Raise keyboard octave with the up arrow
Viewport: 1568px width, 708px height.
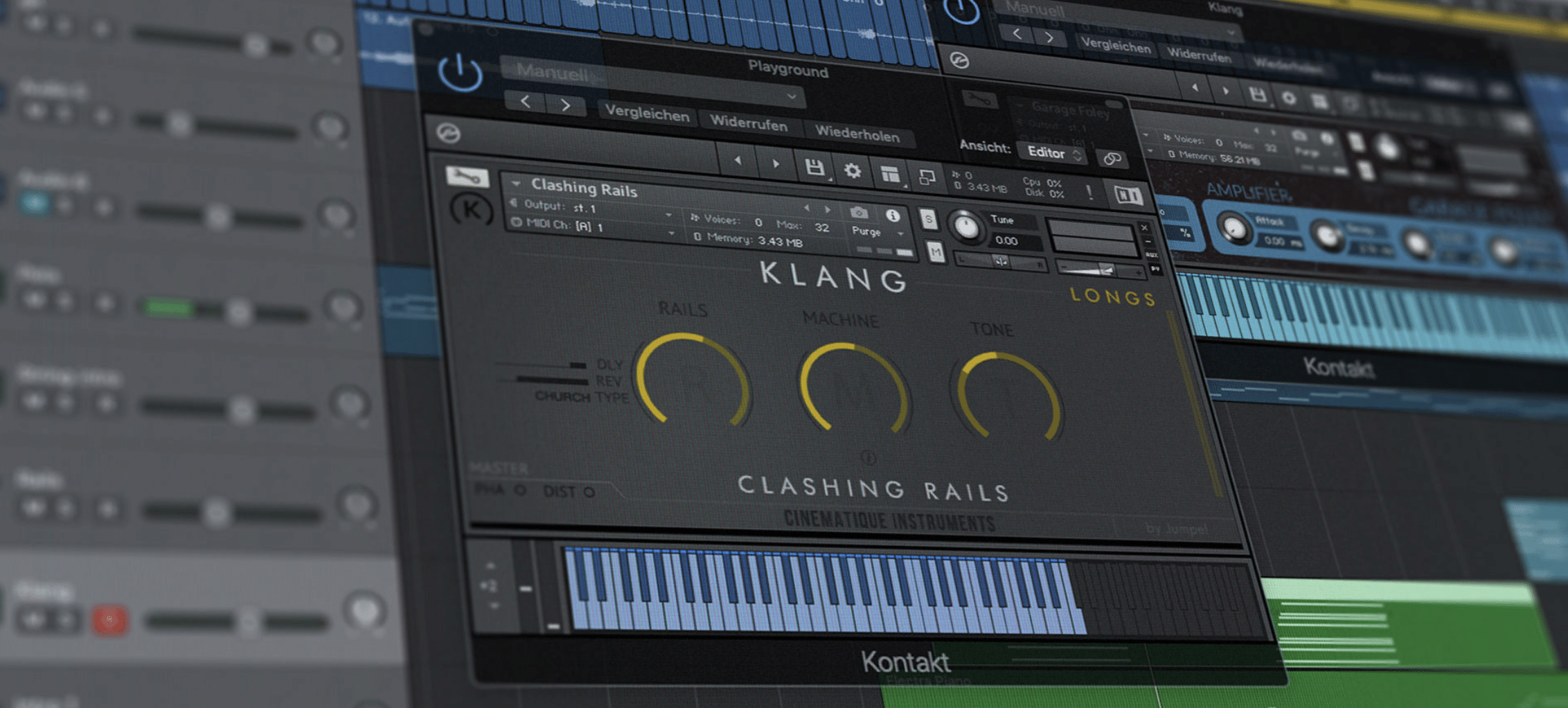point(490,565)
